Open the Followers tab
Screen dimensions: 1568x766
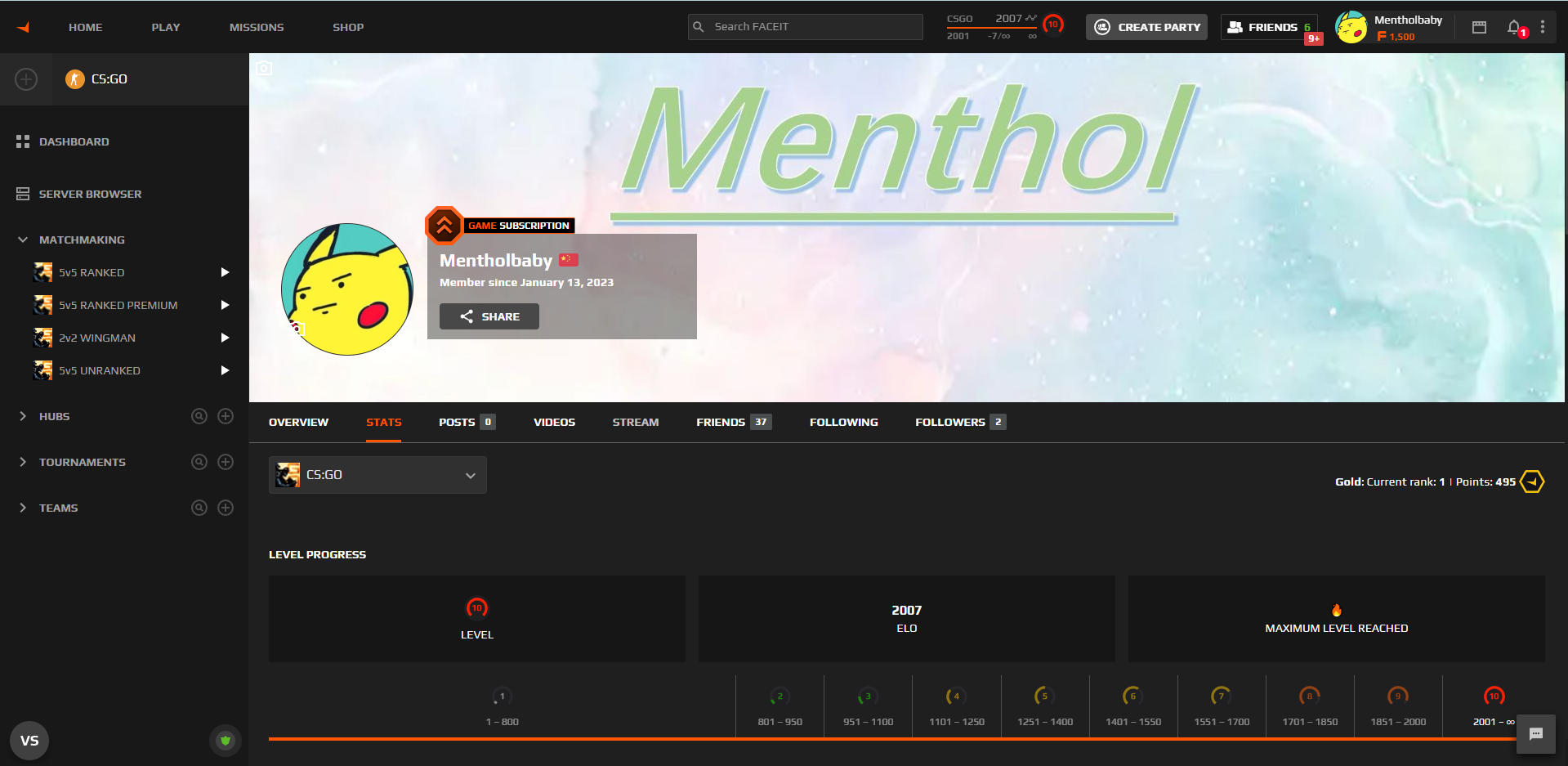click(x=960, y=422)
